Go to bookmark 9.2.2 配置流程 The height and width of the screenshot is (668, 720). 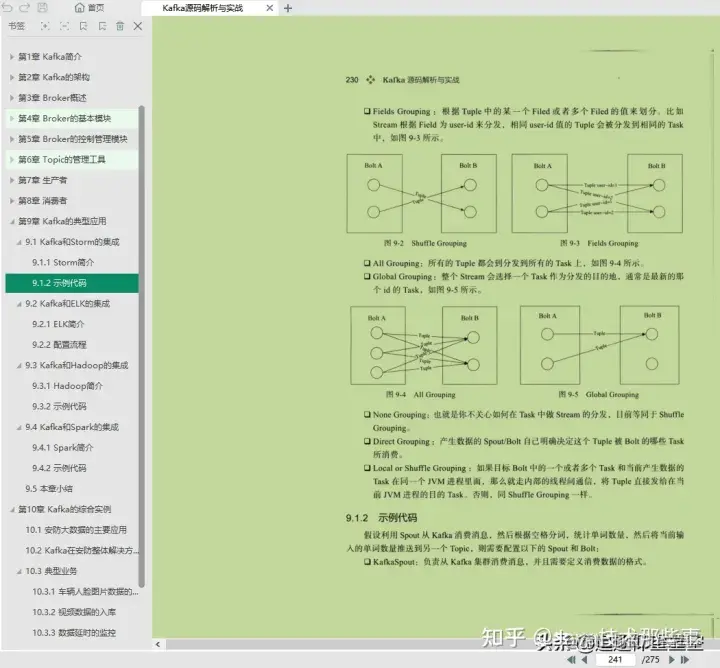(x=59, y=345)
